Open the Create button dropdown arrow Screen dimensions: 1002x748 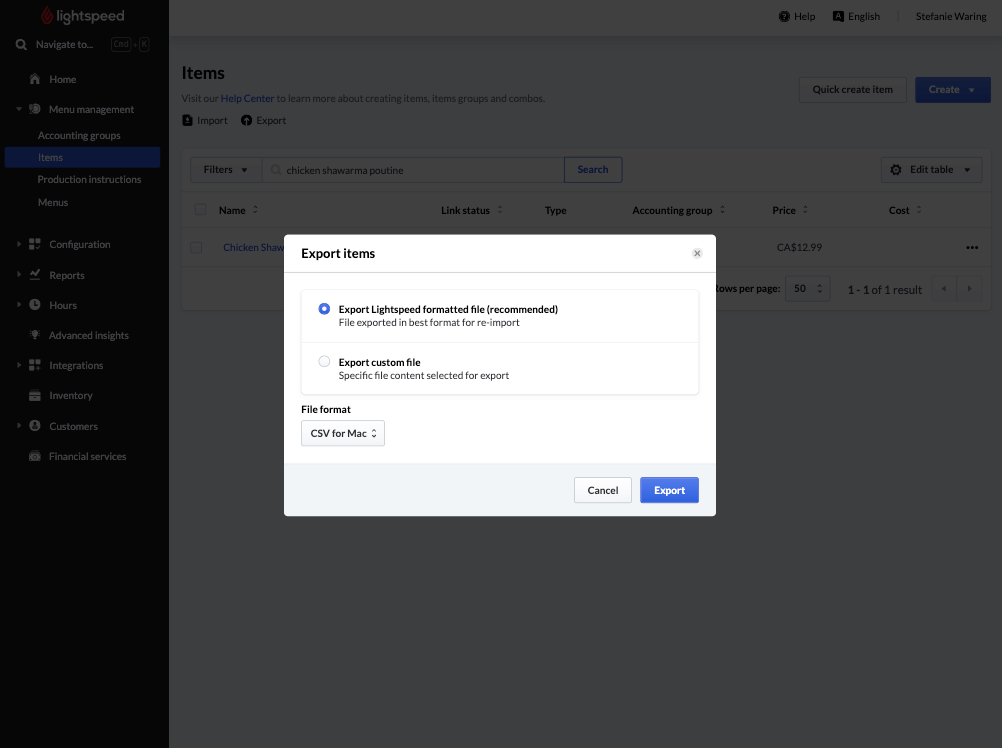click(x=971, y=90)
